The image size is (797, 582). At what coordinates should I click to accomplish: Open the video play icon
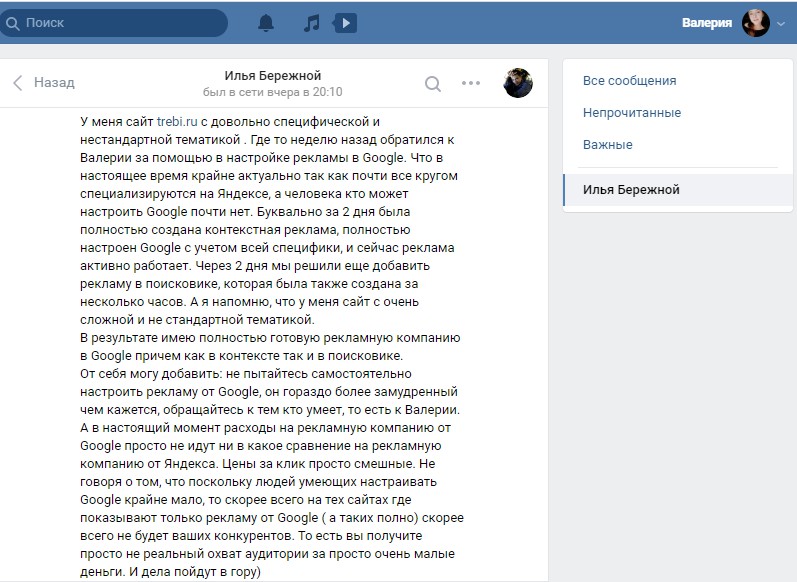(345, 23)
